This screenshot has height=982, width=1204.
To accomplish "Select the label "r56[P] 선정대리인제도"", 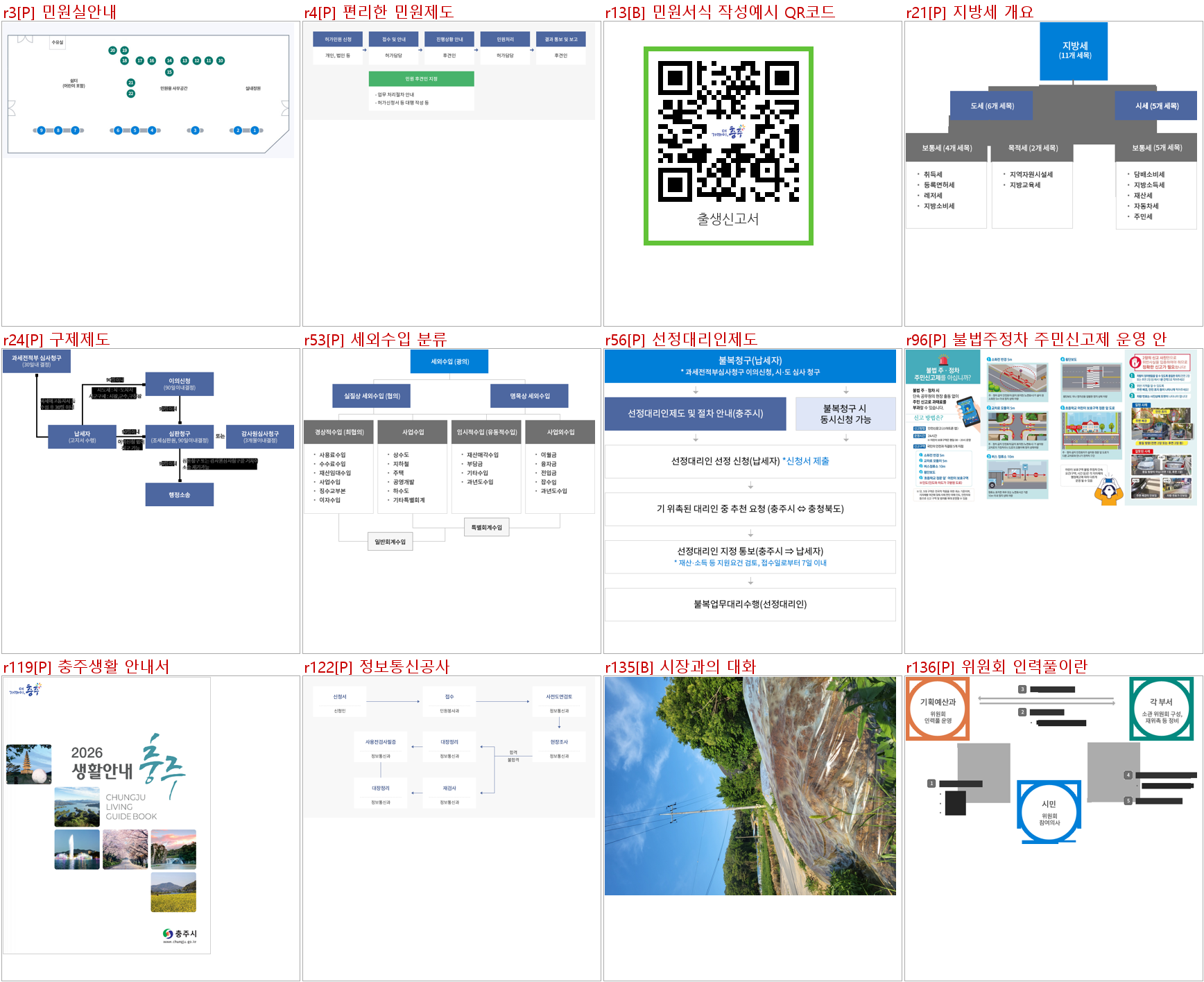I will point(681,339).
